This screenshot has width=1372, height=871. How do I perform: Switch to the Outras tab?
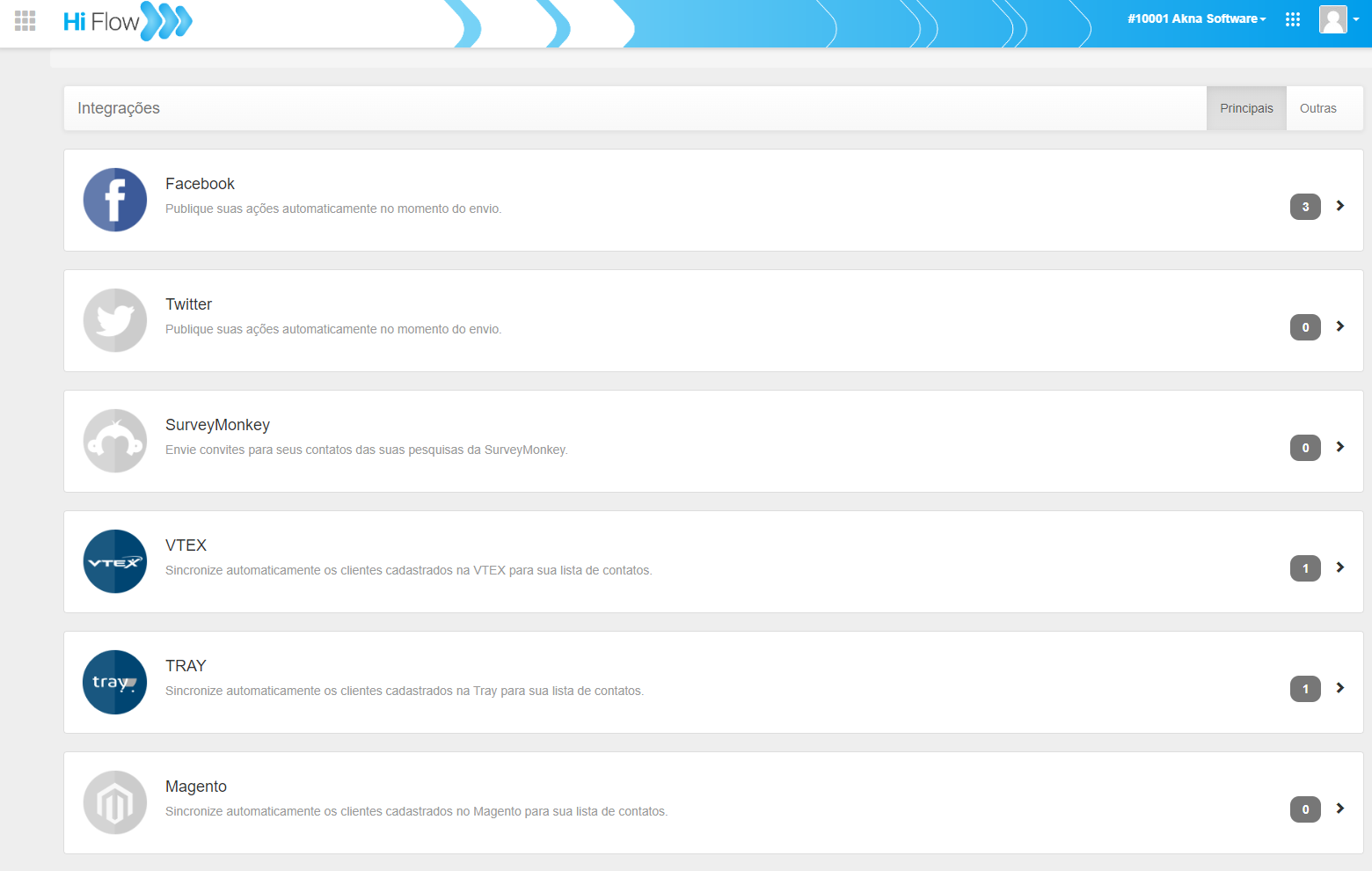[1317, 108]
